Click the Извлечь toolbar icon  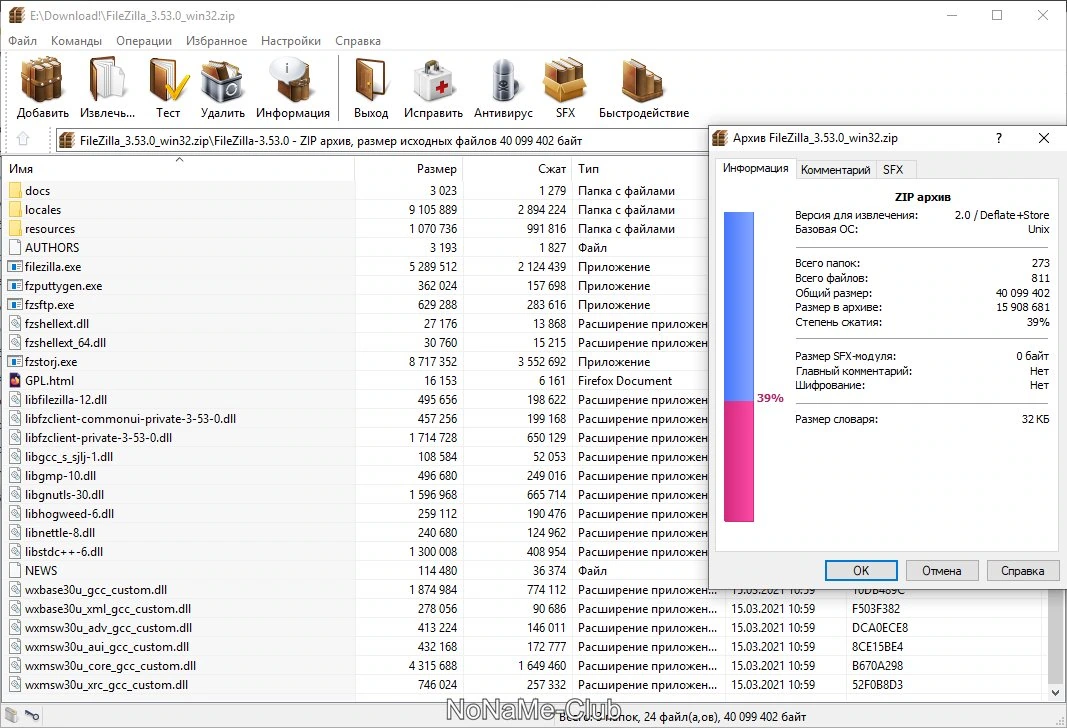(107, 80)
